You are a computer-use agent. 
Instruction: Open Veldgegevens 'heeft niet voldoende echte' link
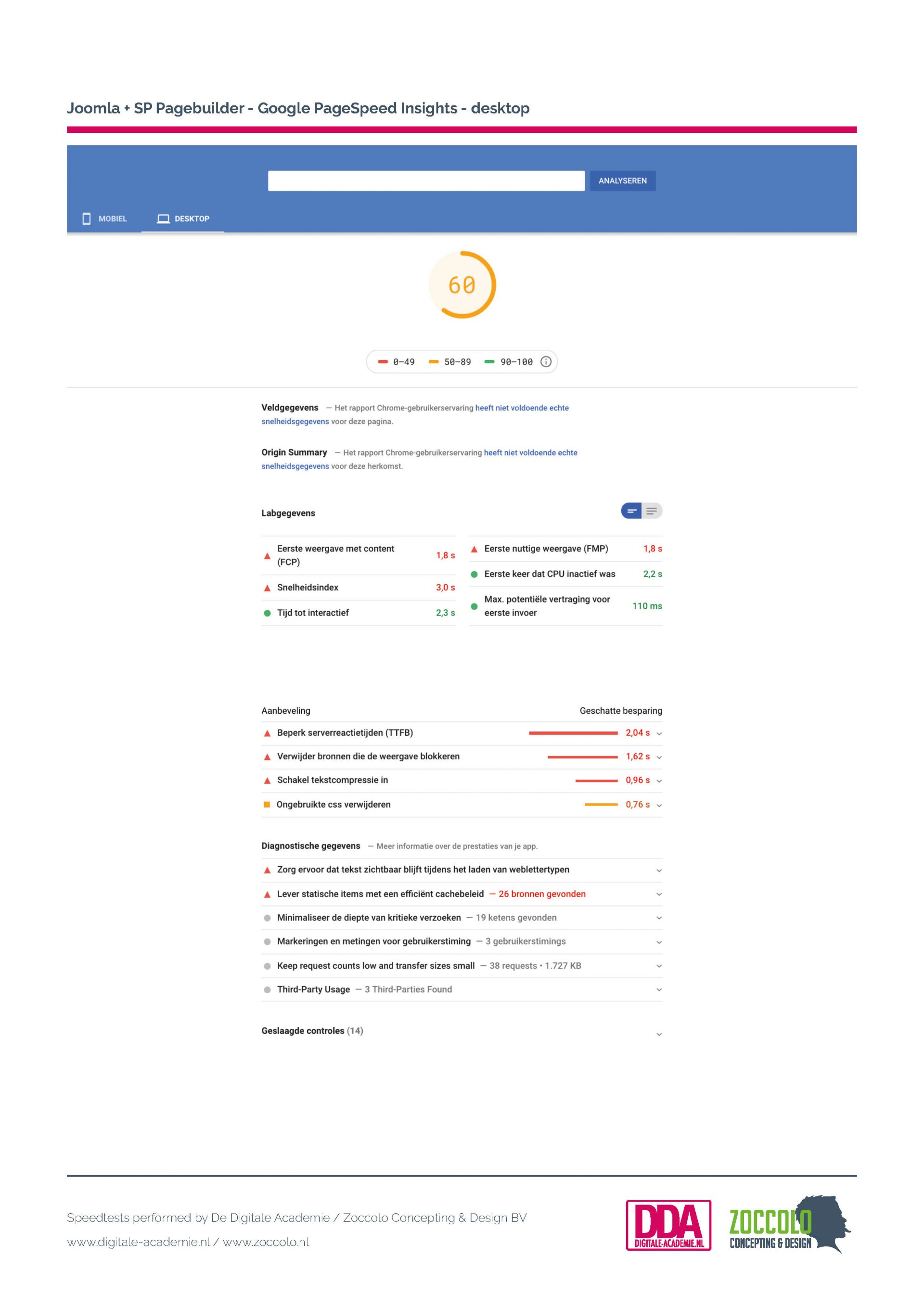[522, 408]
